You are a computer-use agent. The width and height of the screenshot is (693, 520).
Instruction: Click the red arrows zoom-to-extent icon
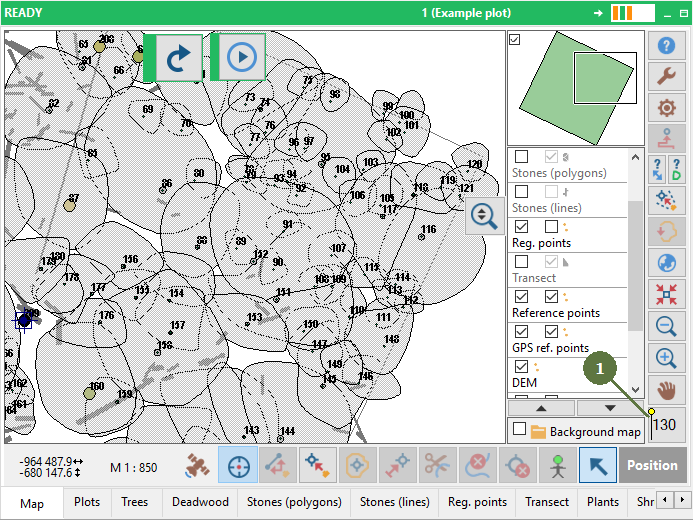click(x=666, y=294)
